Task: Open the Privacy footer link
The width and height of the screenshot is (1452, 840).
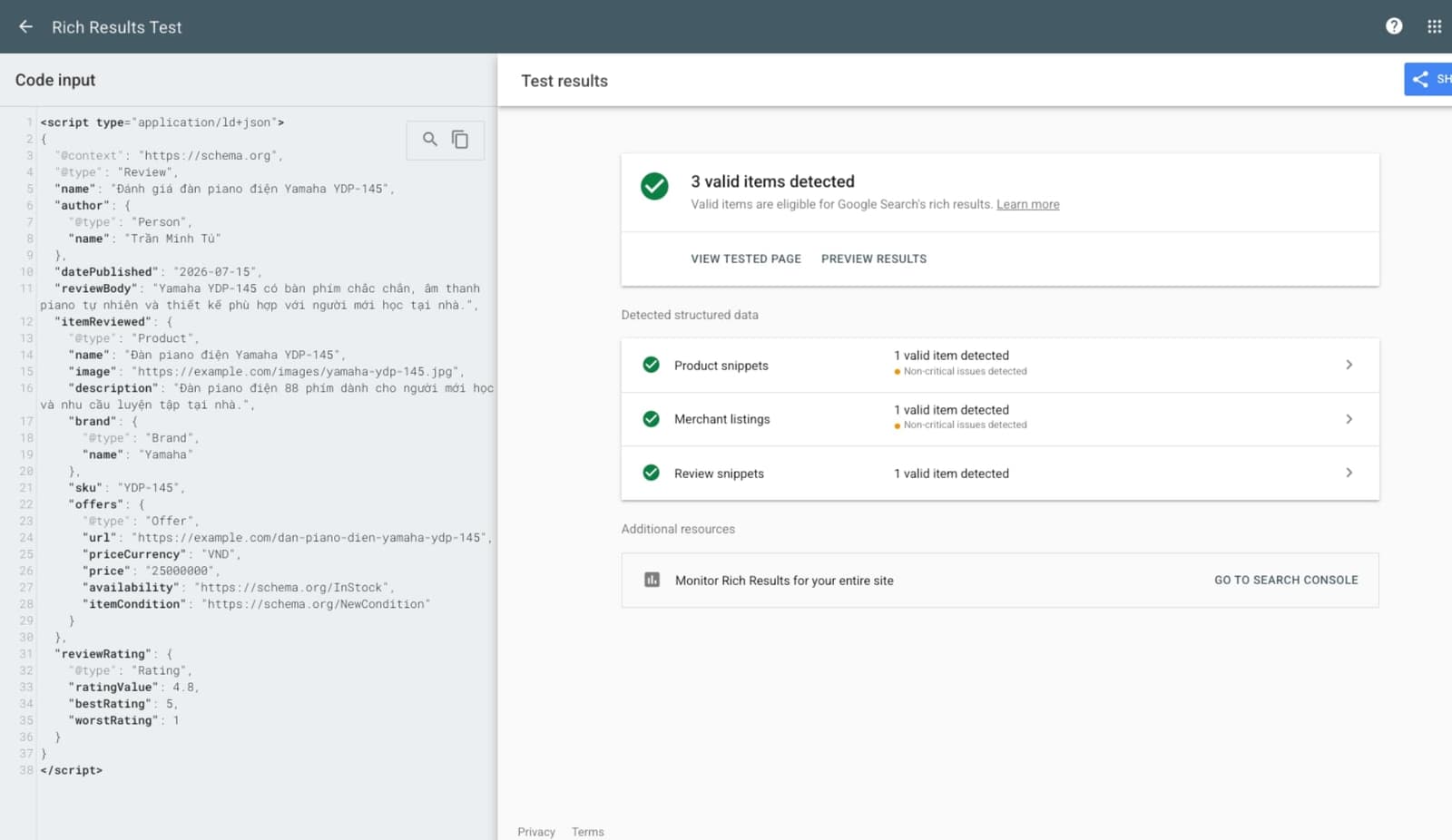Action: pos(536,832)
